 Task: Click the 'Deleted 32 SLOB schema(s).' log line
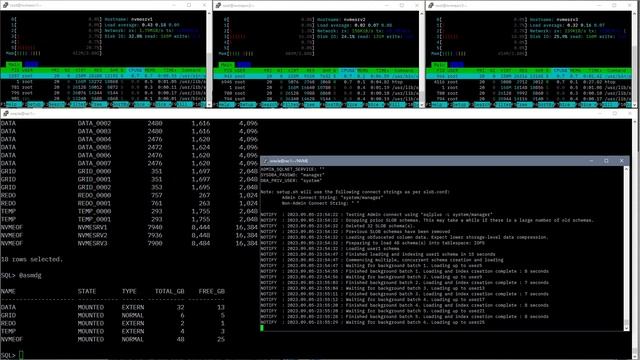(x=338, y=226)
